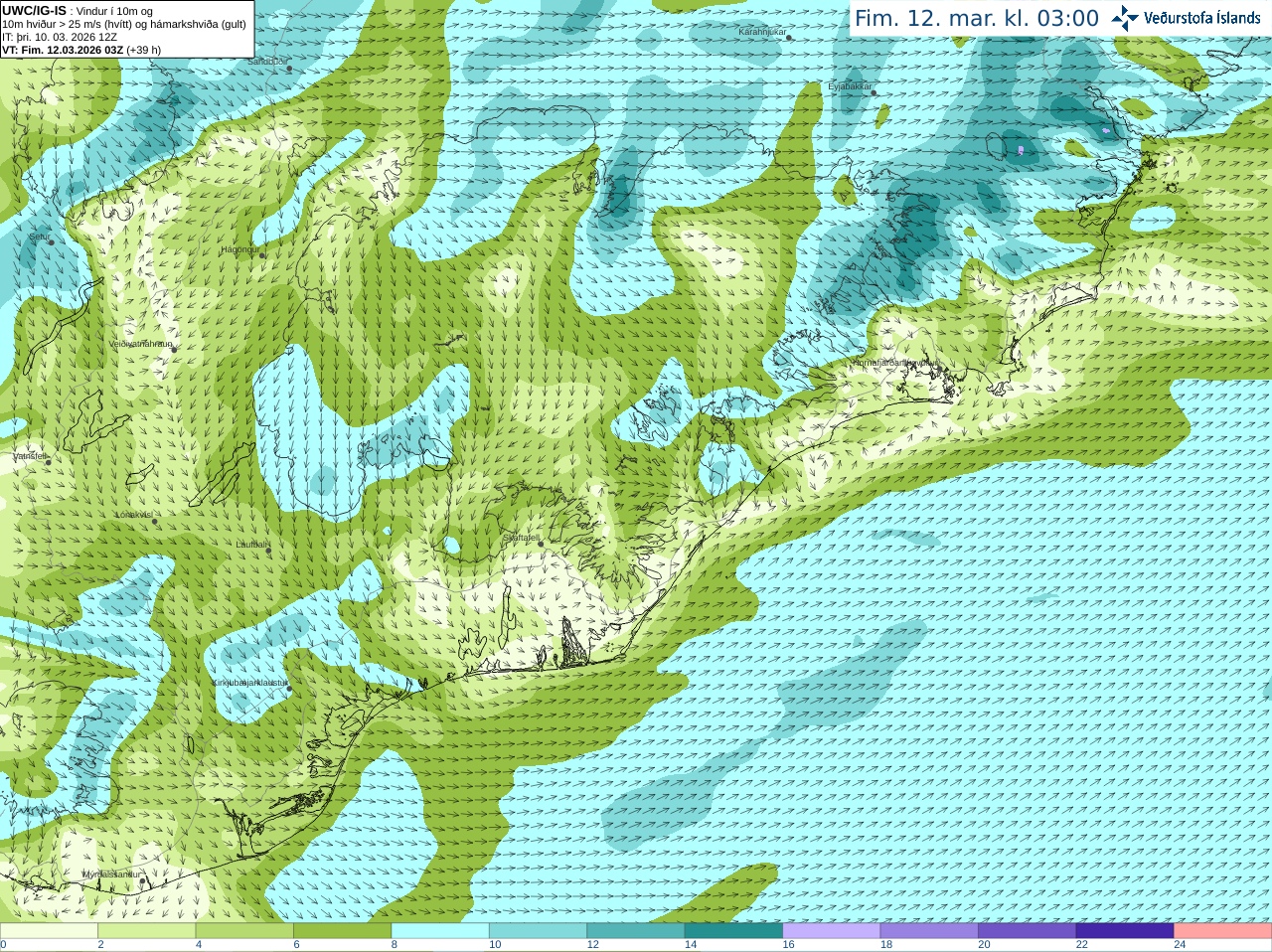Click the pink above-24 m/s legend color
This screenshot has width=1272, height=952.
(1223, 931)
